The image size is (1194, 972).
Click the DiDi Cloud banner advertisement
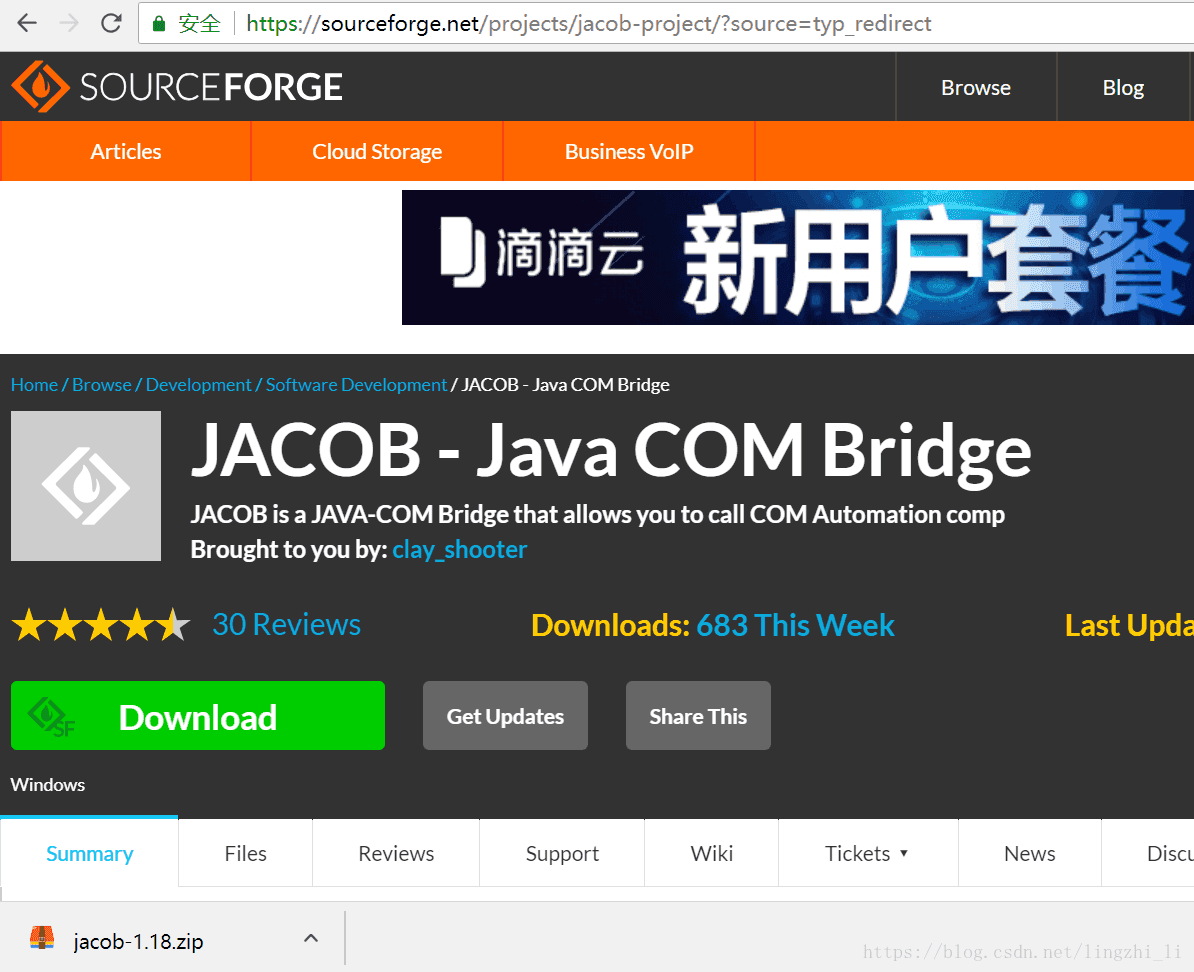pos(797,257)
